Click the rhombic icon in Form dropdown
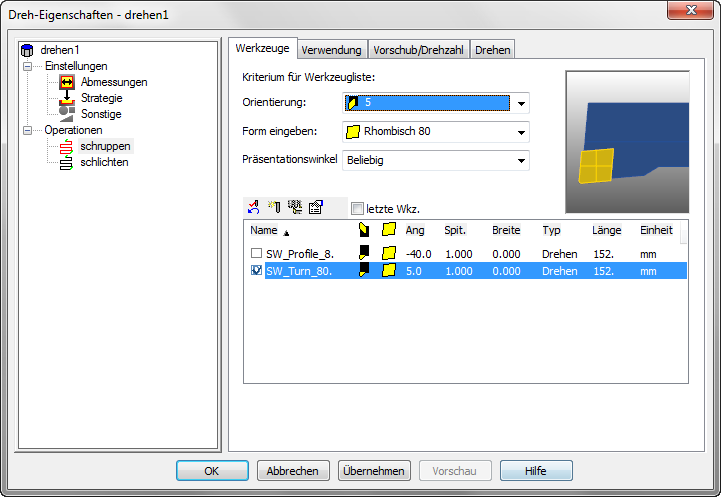Screen dimensions: 721x497 point(353,132)
